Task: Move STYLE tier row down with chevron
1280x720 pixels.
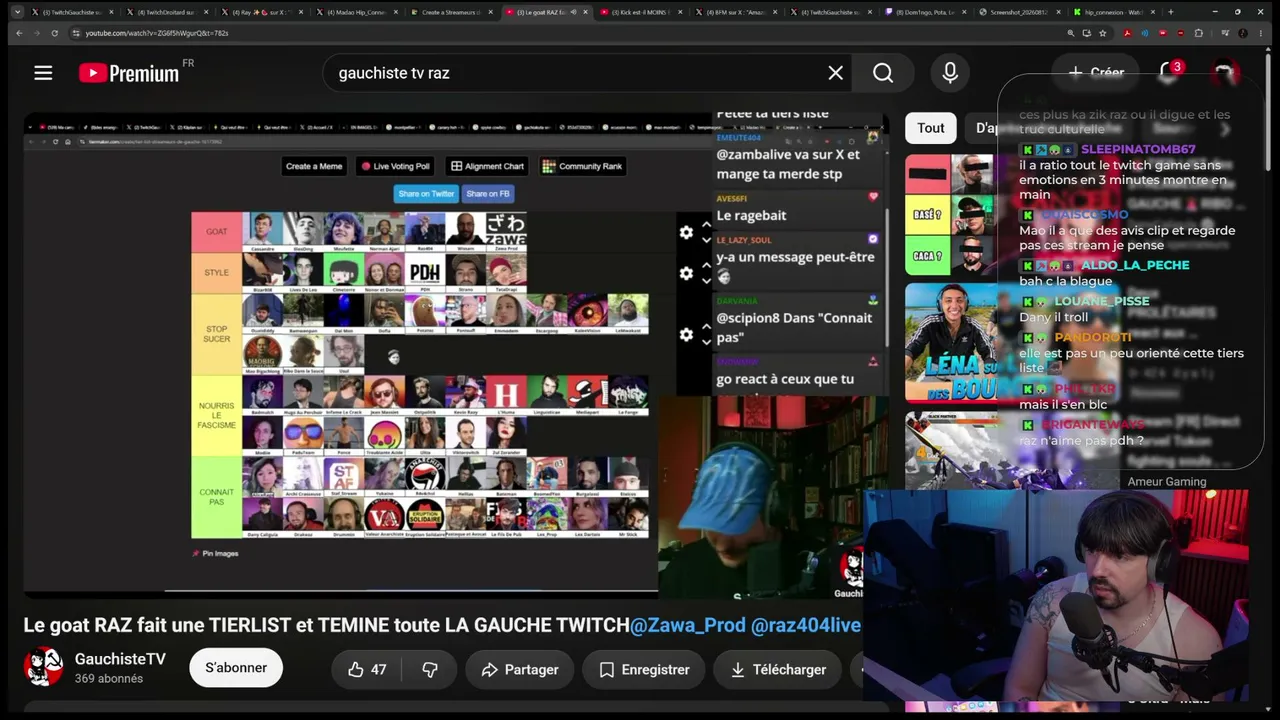Action: point(706,281)
